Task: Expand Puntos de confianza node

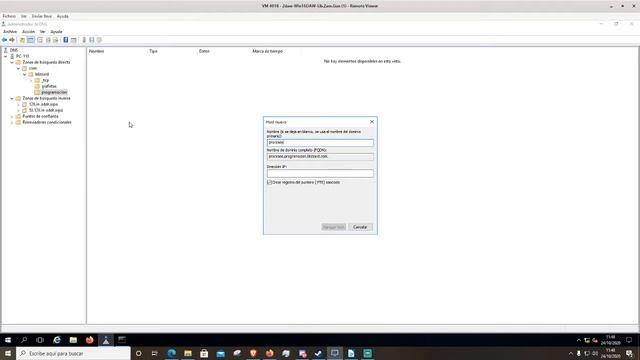Action: (x=12, y=116)
